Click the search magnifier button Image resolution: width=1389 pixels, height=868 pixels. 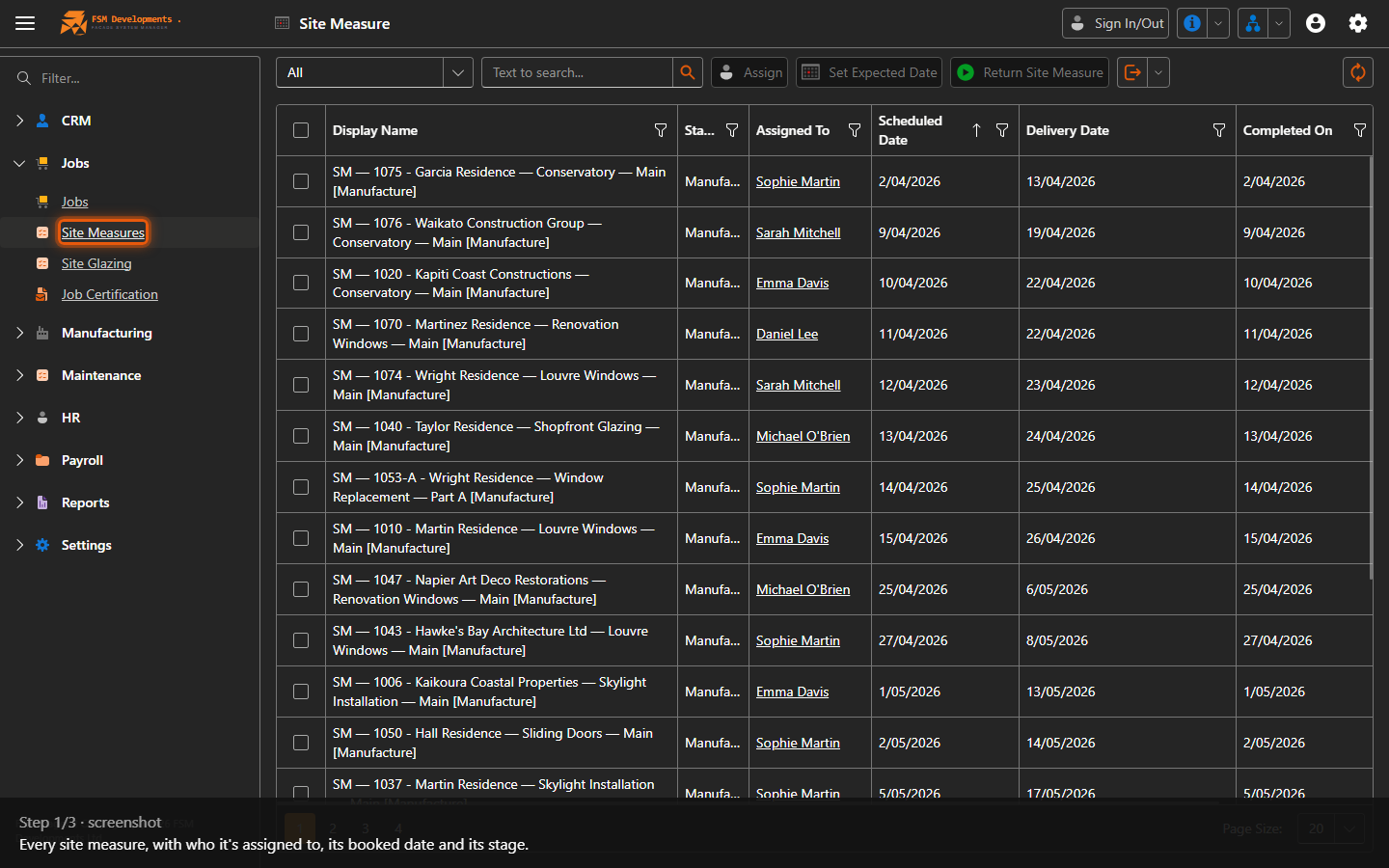(x=688, y=72)
